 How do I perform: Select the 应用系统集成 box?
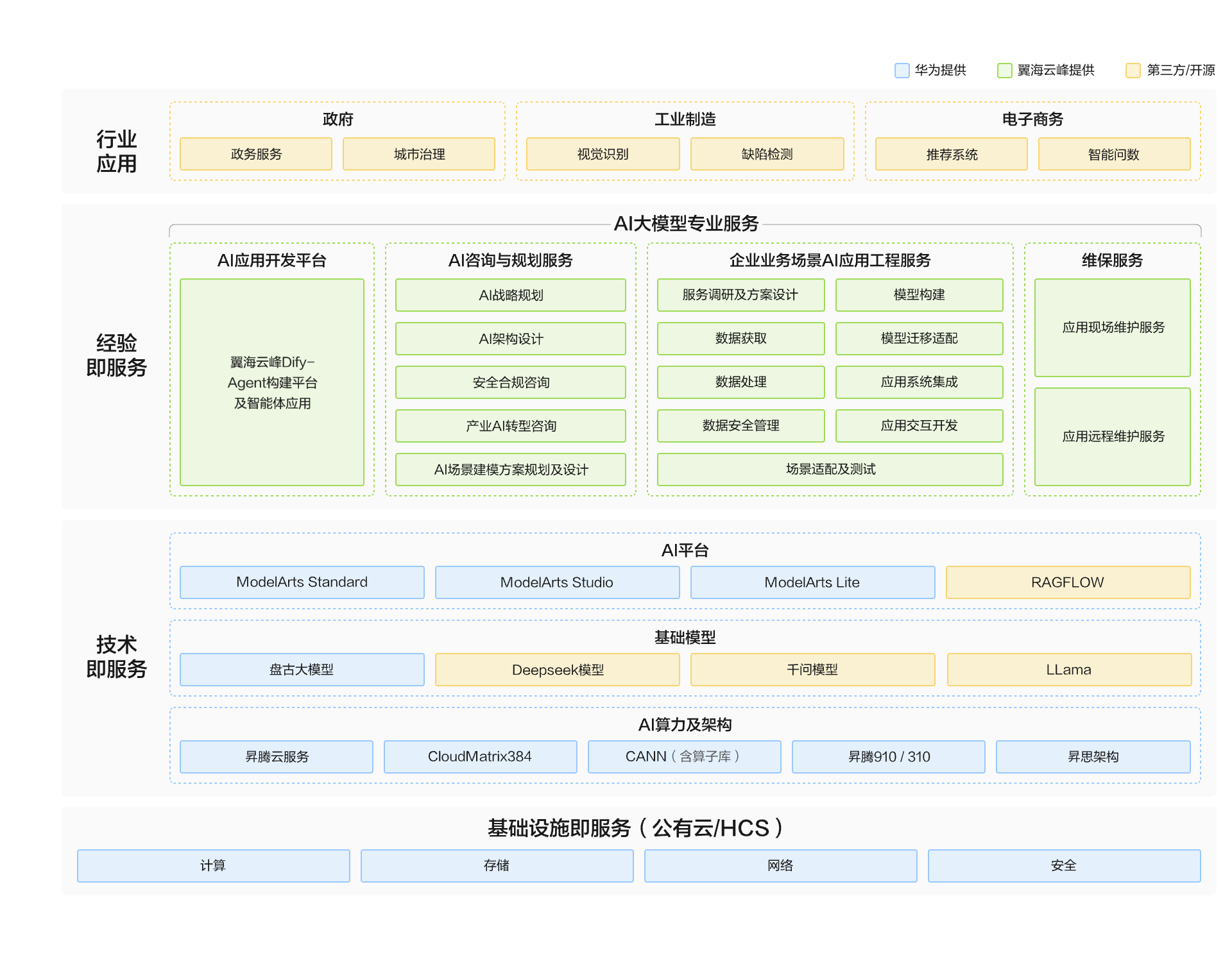click(920, 382)
